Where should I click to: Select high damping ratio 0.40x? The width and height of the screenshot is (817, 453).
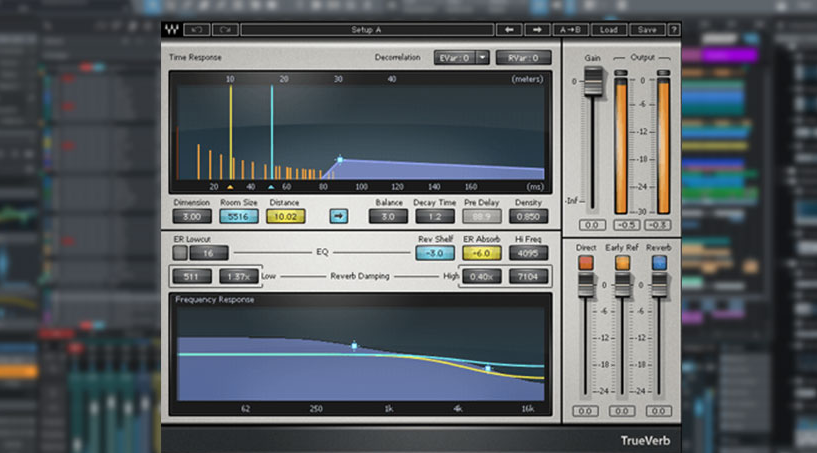click(x=481, y=276)
